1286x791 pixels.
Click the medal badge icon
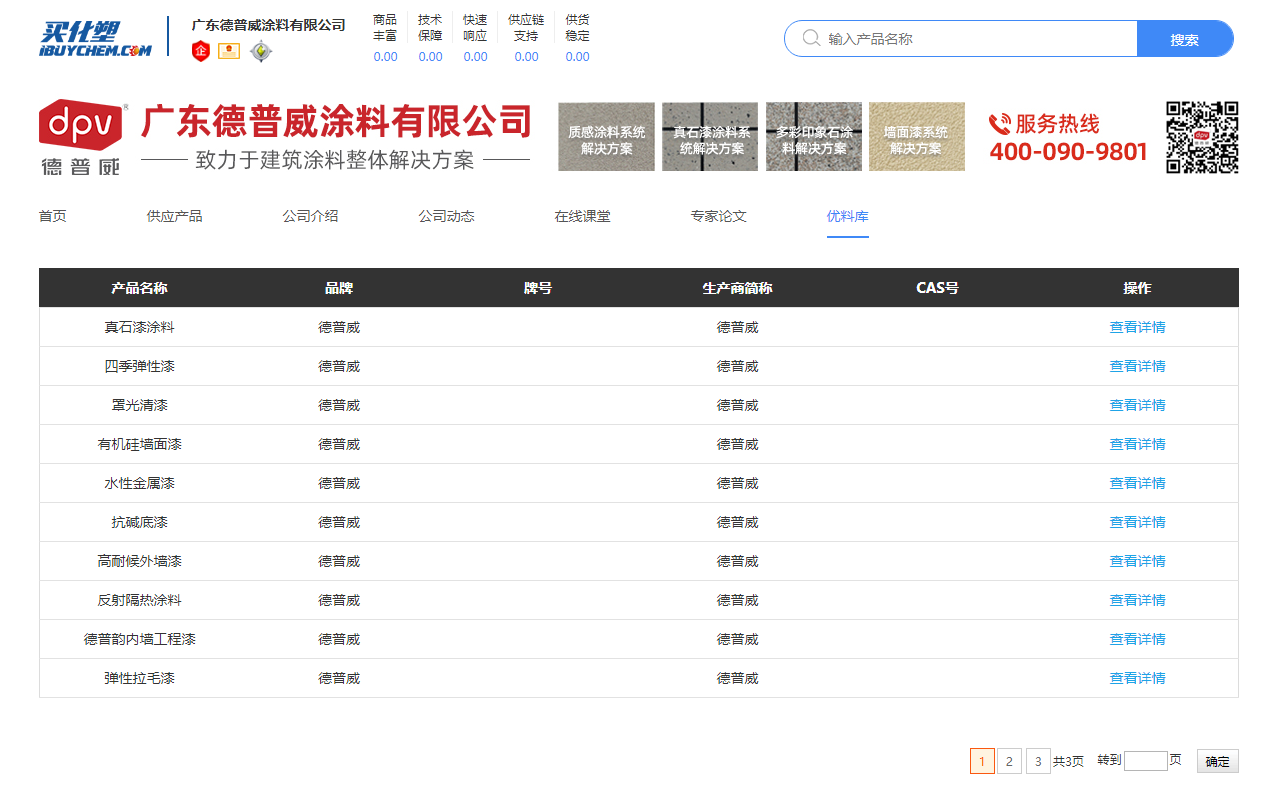[x=261, y=51]
